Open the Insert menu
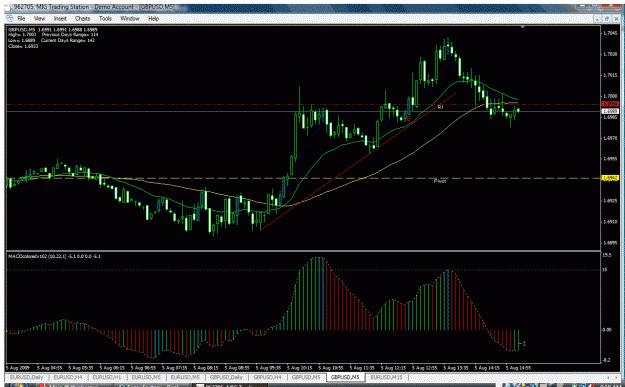 [x=60, y=19]
